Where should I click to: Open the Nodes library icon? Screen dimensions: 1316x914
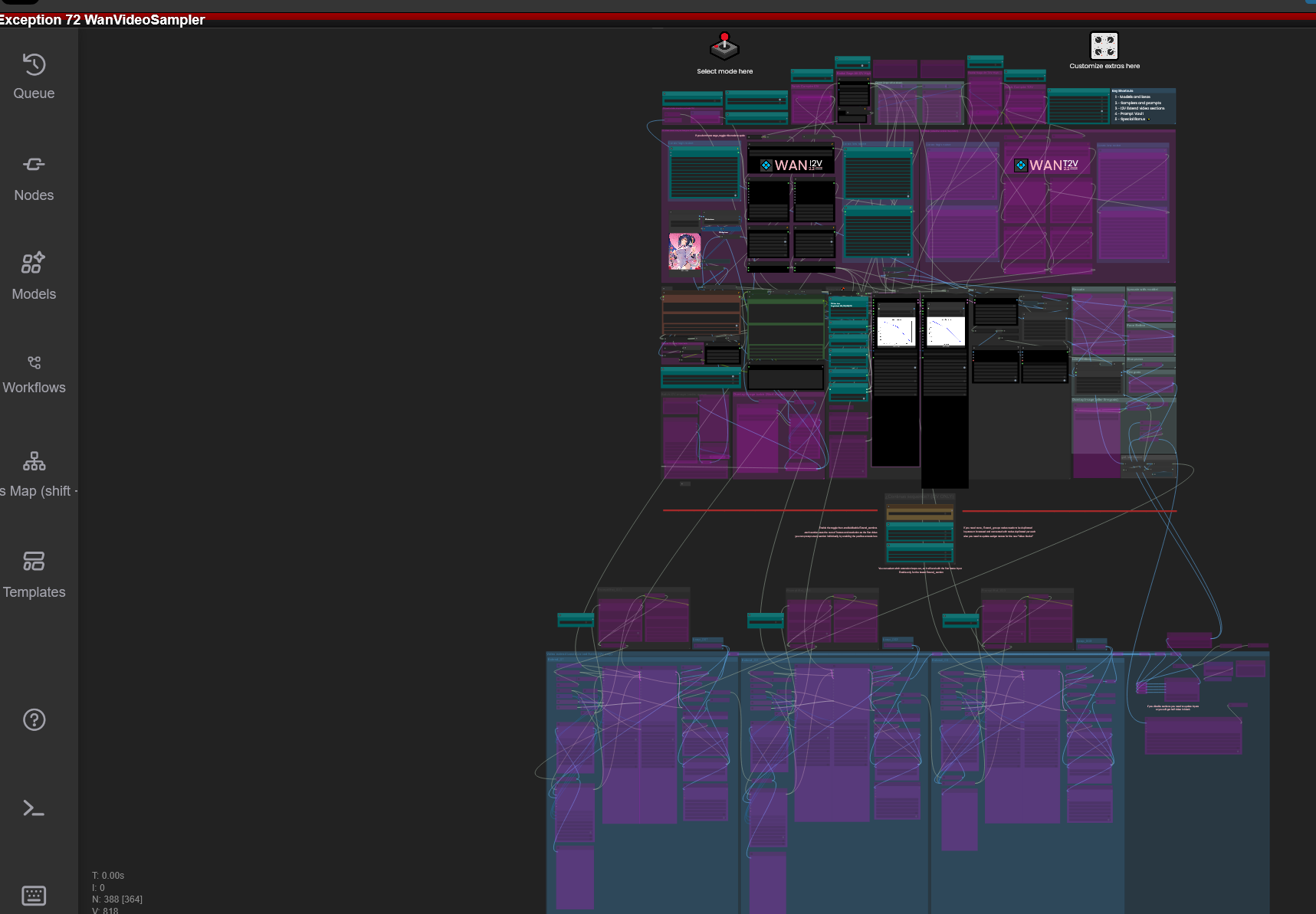(34, 178)
